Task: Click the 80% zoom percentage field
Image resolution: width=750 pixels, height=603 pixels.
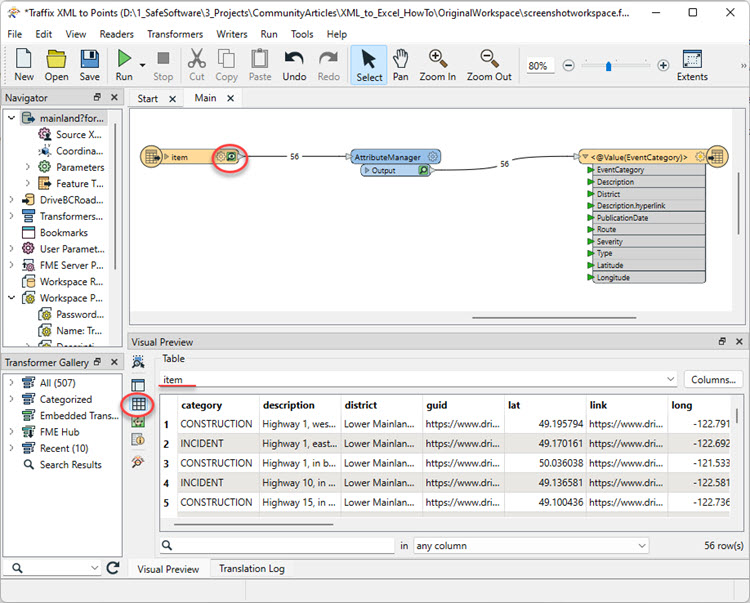Action: point(540,66)
